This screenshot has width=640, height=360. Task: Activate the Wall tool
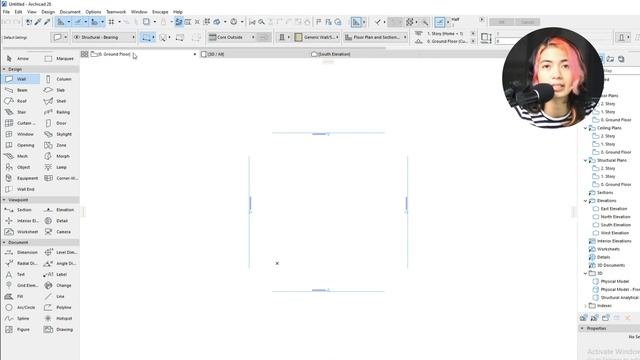tap(21, 79)
